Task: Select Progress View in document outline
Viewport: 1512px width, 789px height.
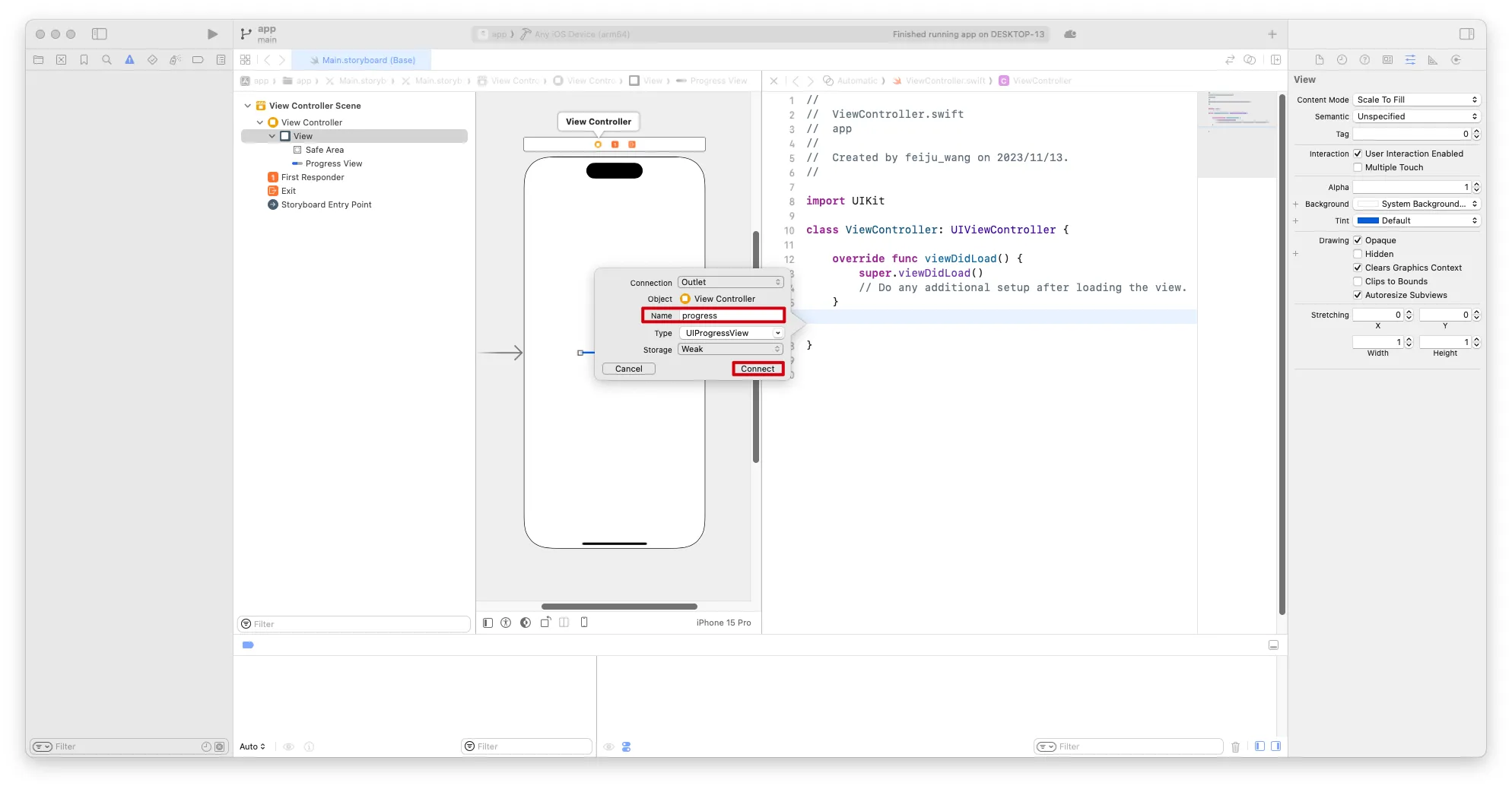Action: click(333, 163)
